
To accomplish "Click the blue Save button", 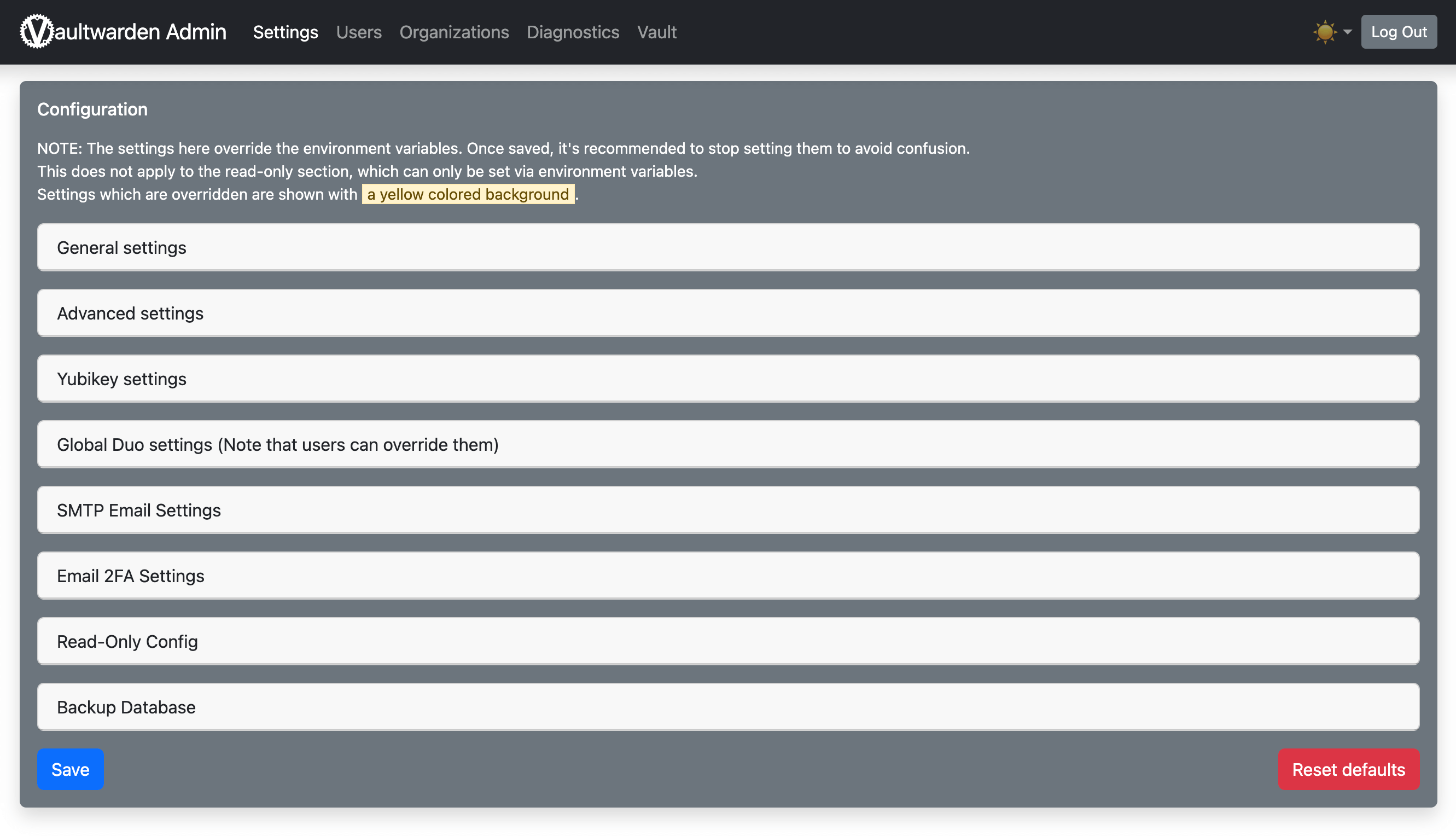I will tap(71, 769).
